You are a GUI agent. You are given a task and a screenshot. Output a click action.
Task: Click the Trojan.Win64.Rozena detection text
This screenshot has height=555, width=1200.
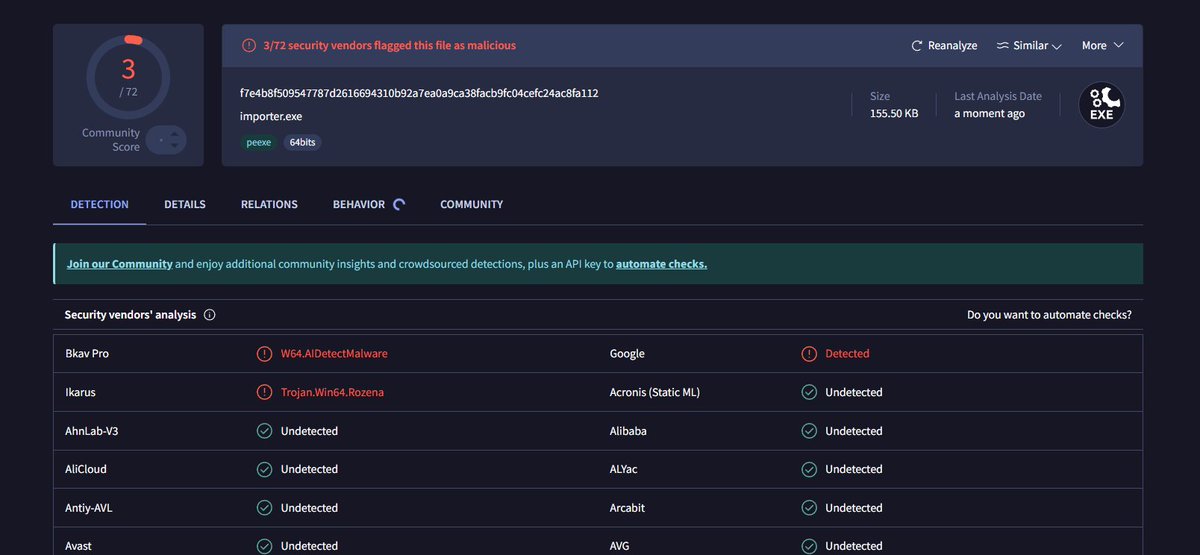pyautogui.click(x=332, y=392)
